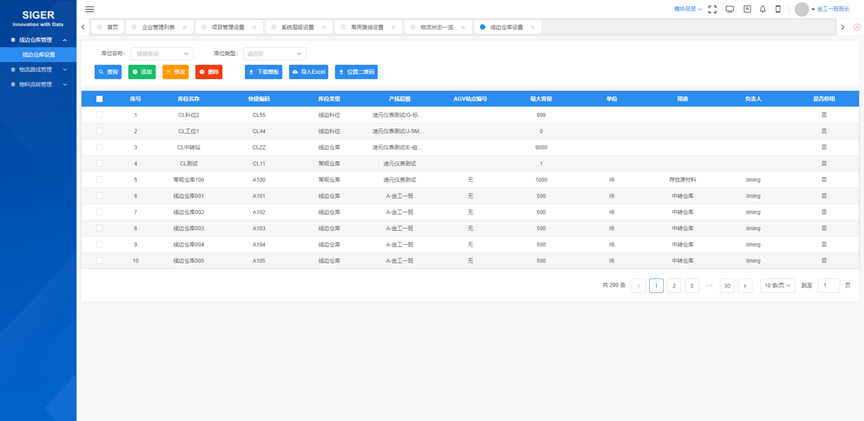Go to page 3
864x421 pixels.
tap(692, 285)
